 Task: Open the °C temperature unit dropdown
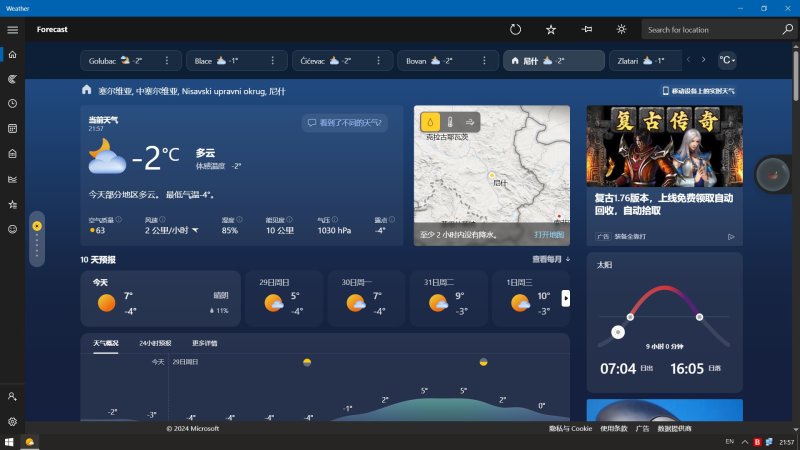[x=727, y=61]
